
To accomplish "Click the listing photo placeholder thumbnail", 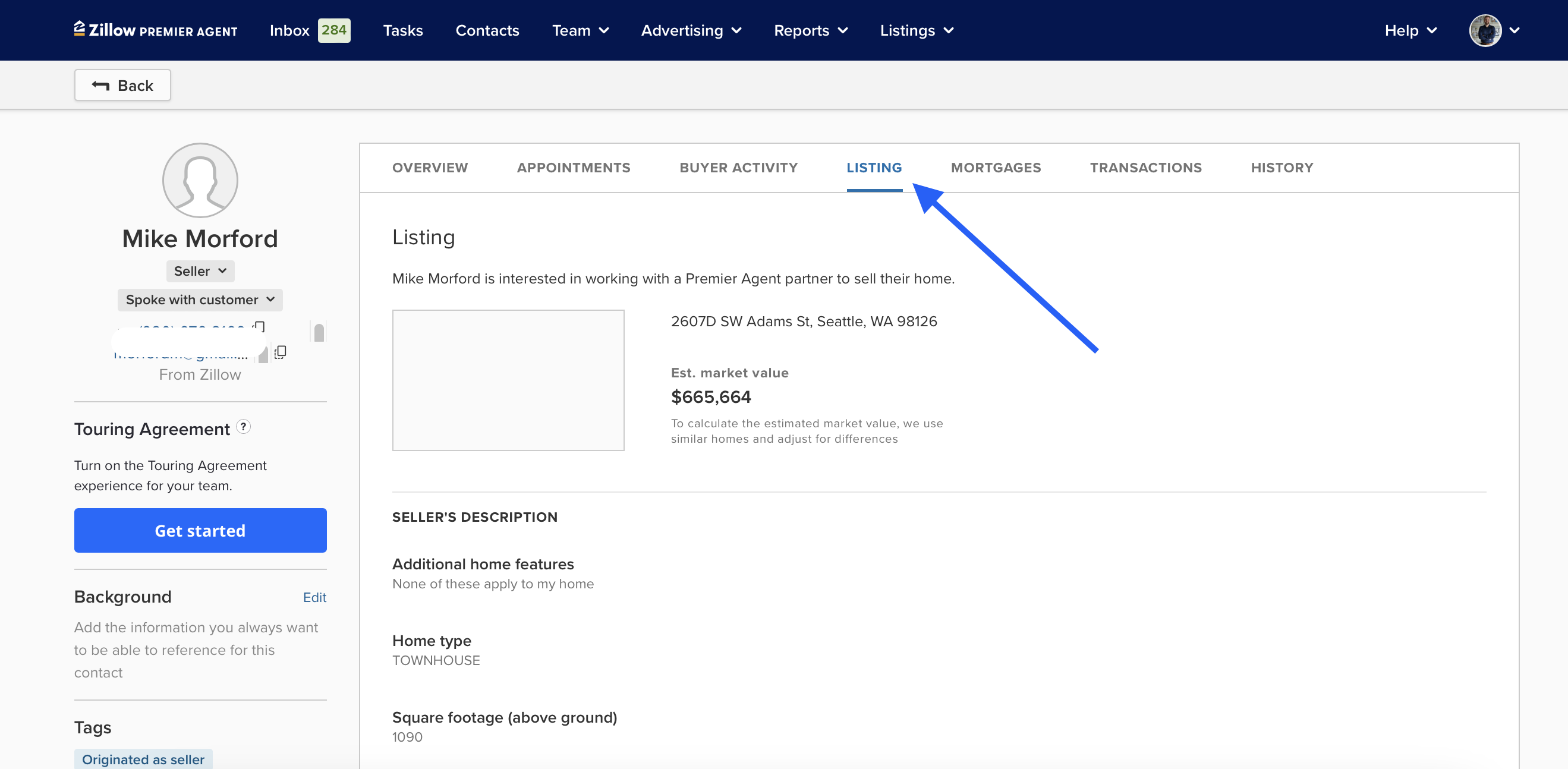I will click(508, 380).
